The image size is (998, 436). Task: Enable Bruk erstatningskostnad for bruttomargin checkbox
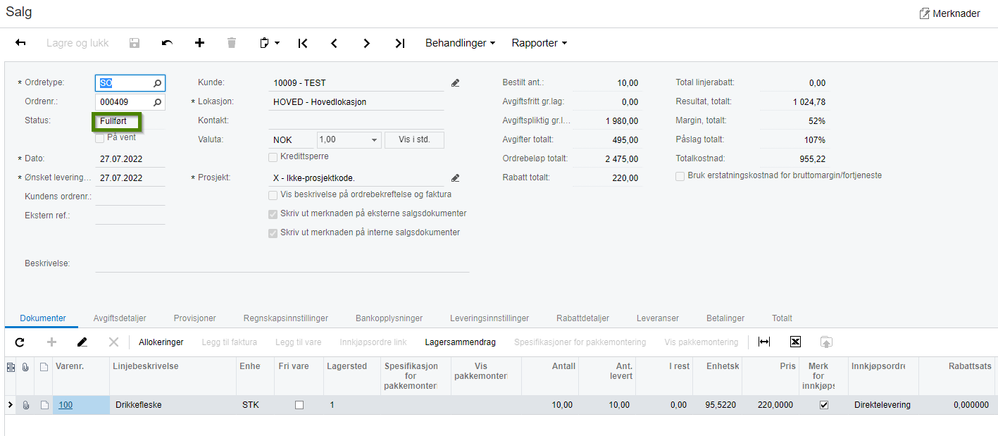680,176
